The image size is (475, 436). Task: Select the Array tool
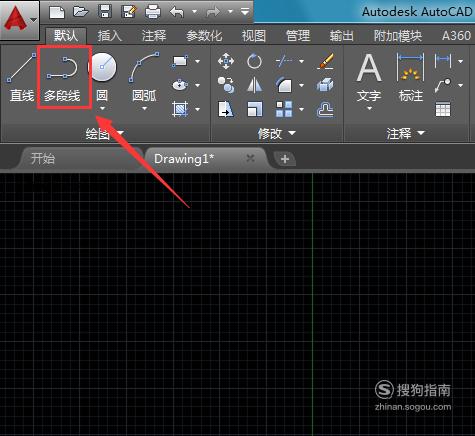click(284, 109)
